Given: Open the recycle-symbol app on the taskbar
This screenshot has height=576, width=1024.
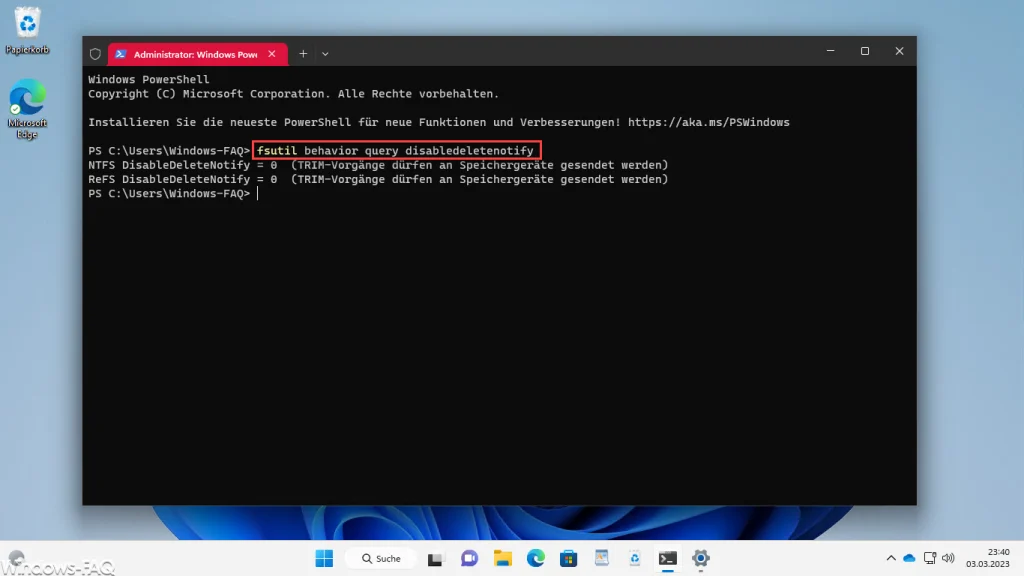Looking at the screenshot, I should [635, 558].
